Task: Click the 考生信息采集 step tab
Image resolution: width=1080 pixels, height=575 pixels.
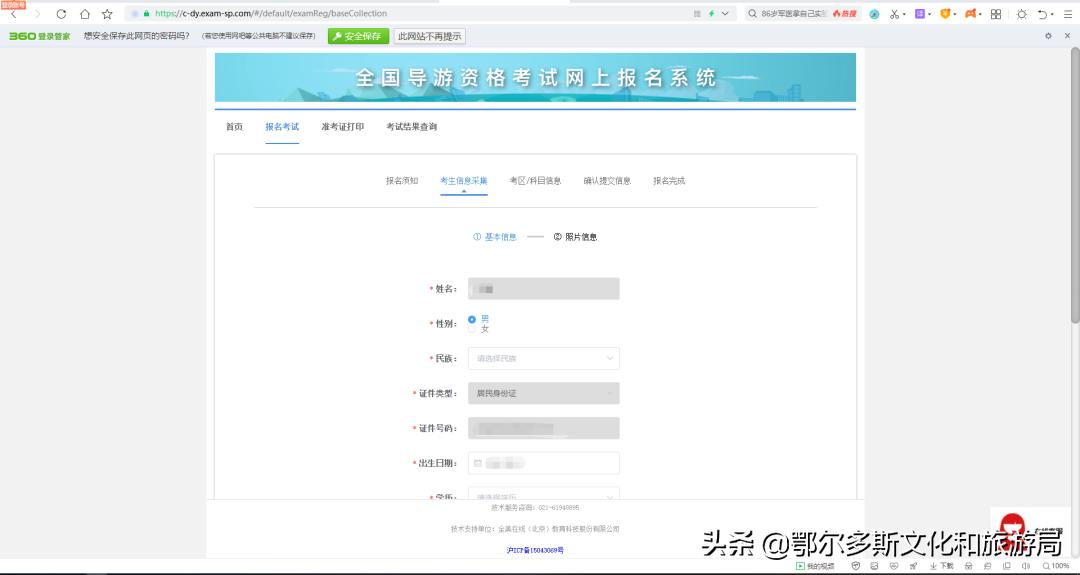Action: point(464,180)
